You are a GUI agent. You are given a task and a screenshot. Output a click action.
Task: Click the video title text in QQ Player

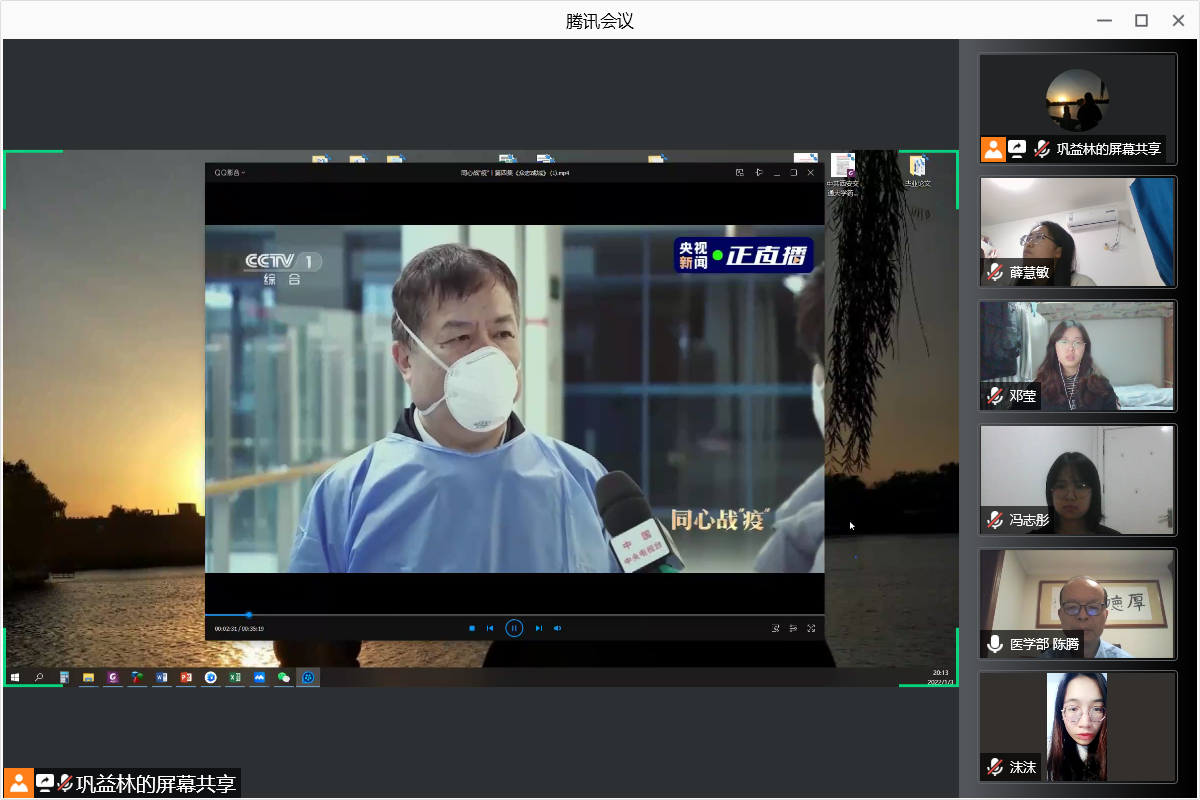click(514, 173)
